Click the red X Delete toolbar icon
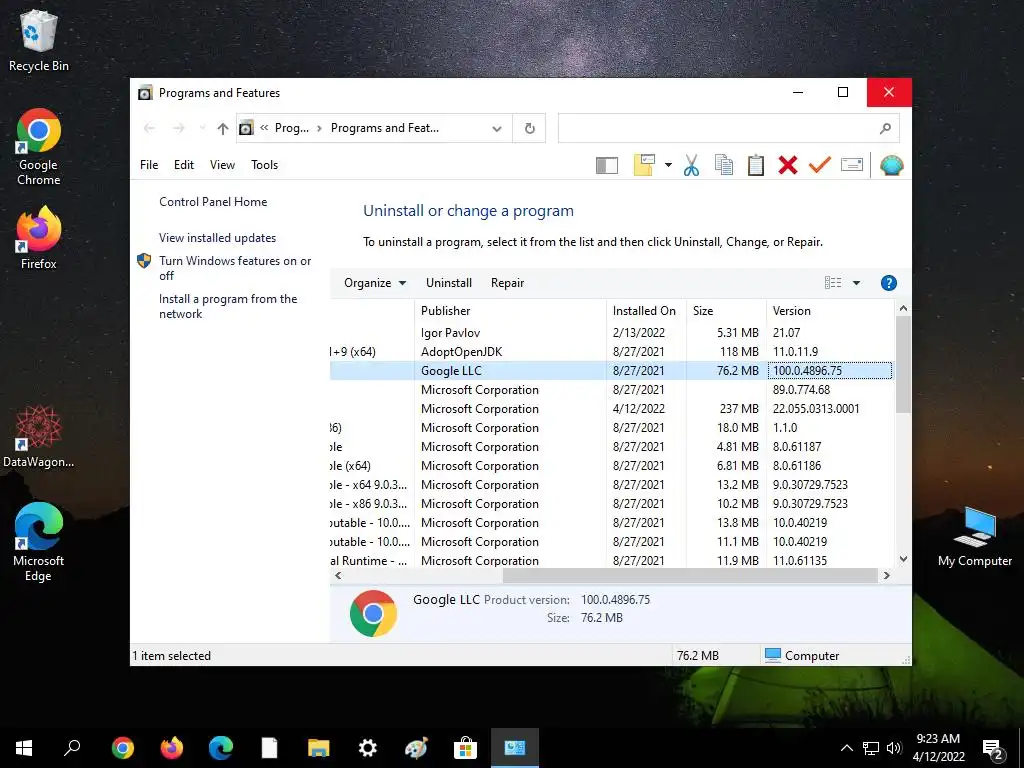Image resolution: width=1024 pixels, height=768 pixels. coord(788,165)
